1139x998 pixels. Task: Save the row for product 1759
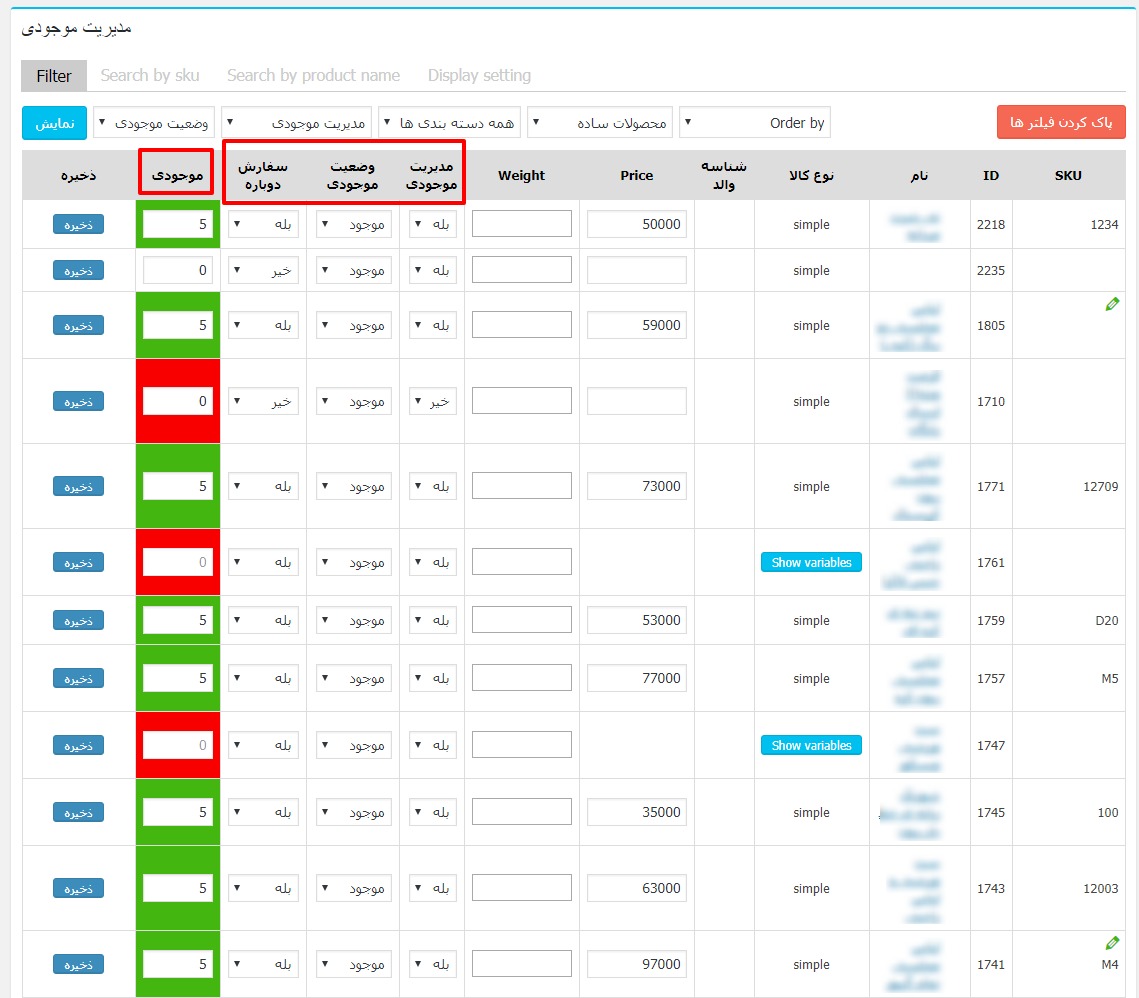[x=78, y=621]
